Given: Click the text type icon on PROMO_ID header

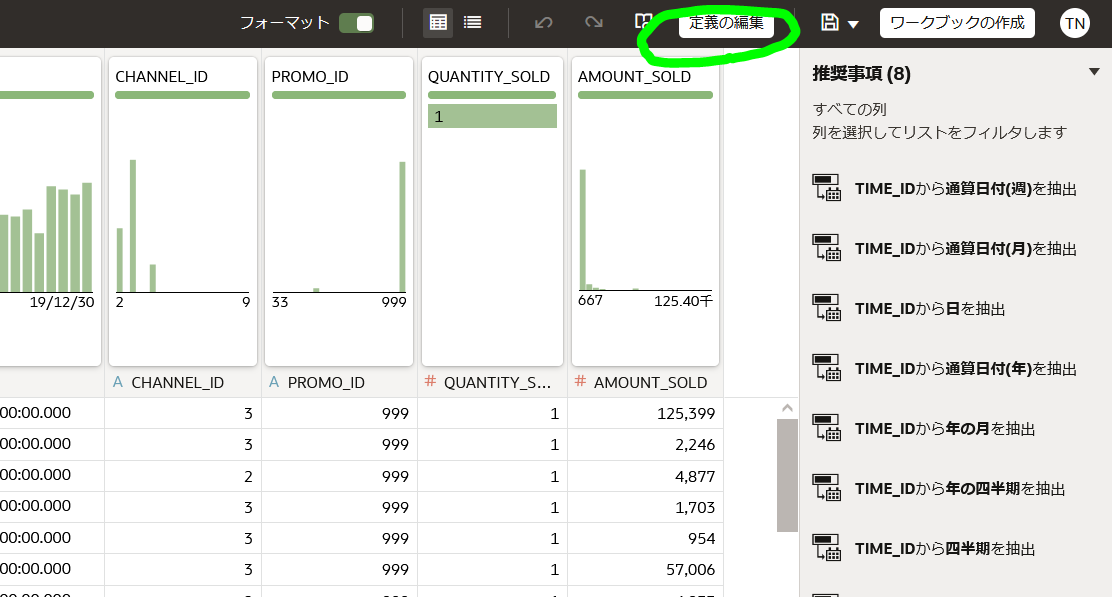Looking at the screenshot, I should [x=274, y=382].
